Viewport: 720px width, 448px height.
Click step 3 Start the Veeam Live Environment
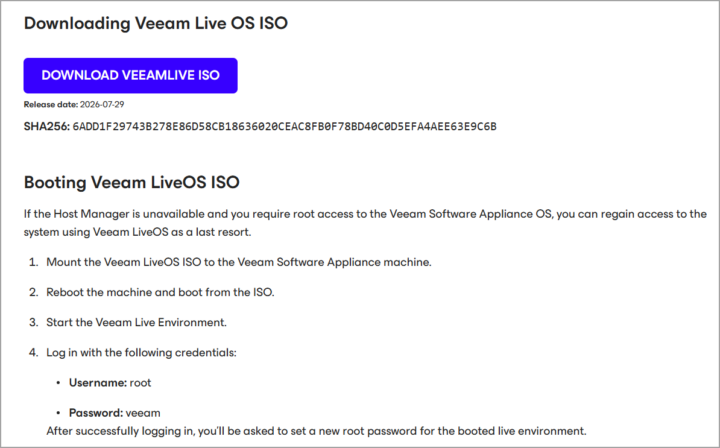coord(136,322)
